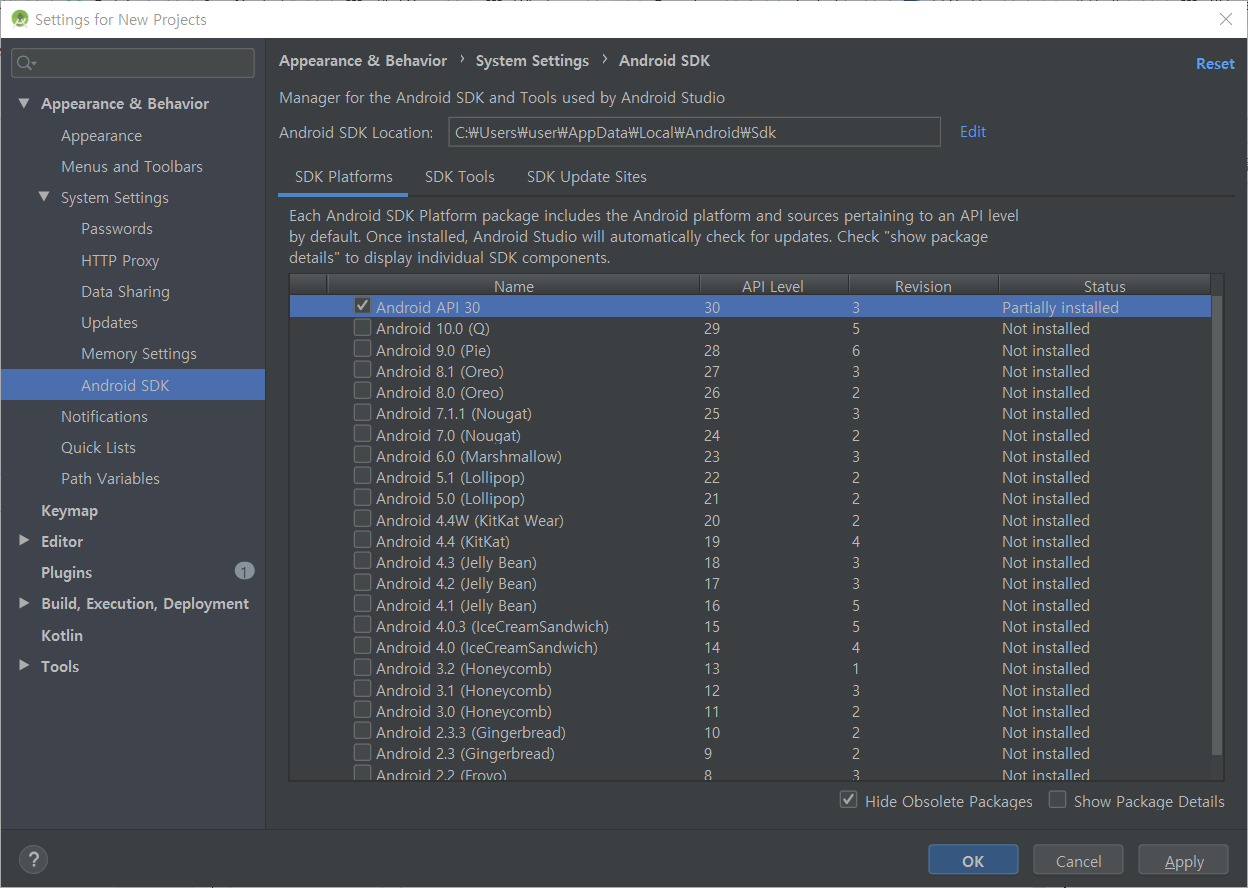Click the Plugins update badge showing 1
The height and width of the screenshot is (888, 1248).
tap(245, 571)
